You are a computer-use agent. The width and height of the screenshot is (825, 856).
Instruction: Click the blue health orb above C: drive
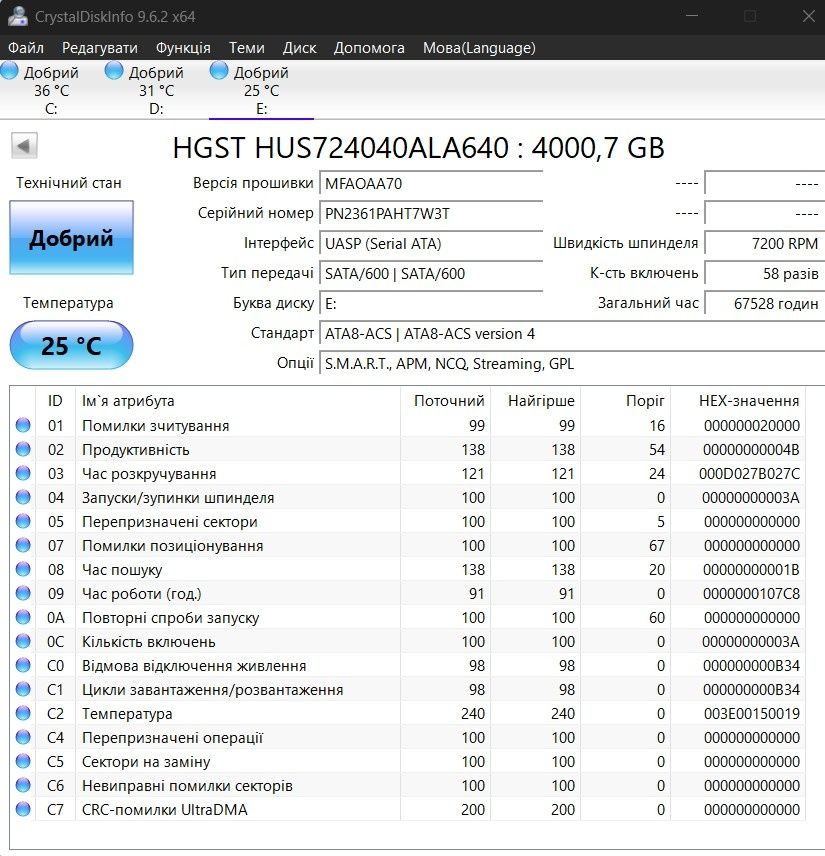tap(9, 70)
